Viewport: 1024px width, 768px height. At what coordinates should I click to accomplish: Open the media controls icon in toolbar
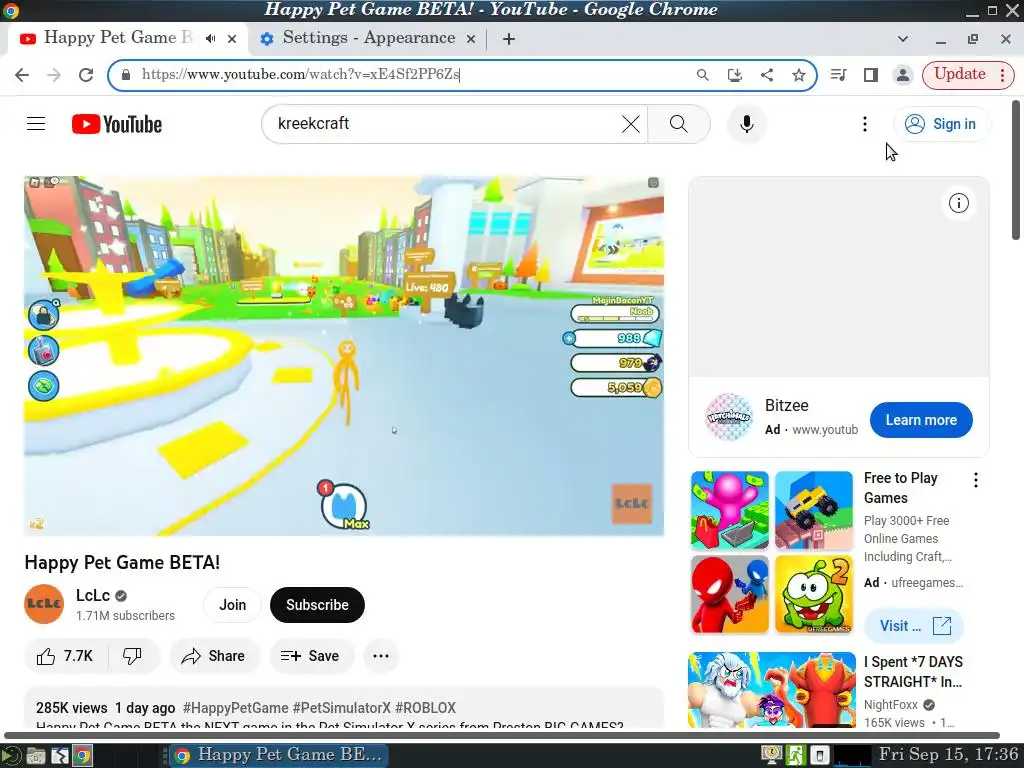[x=839, y=74]
